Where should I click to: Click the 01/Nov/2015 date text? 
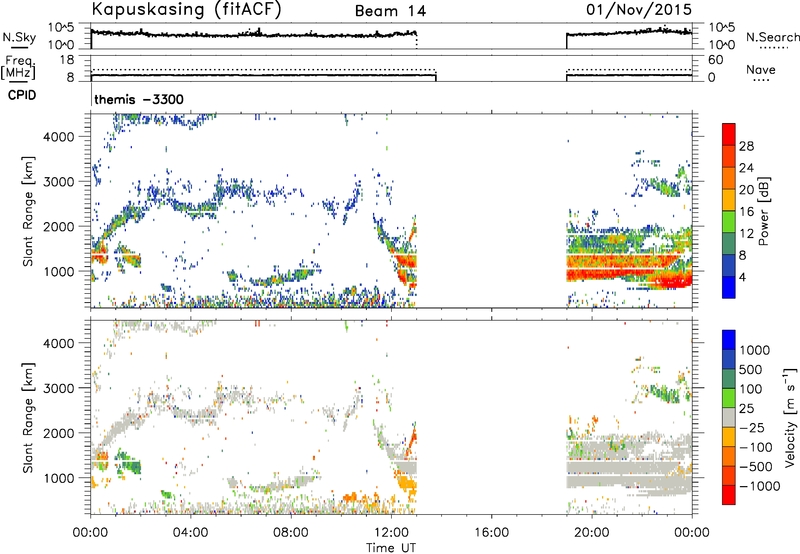[x=639, y=9]
